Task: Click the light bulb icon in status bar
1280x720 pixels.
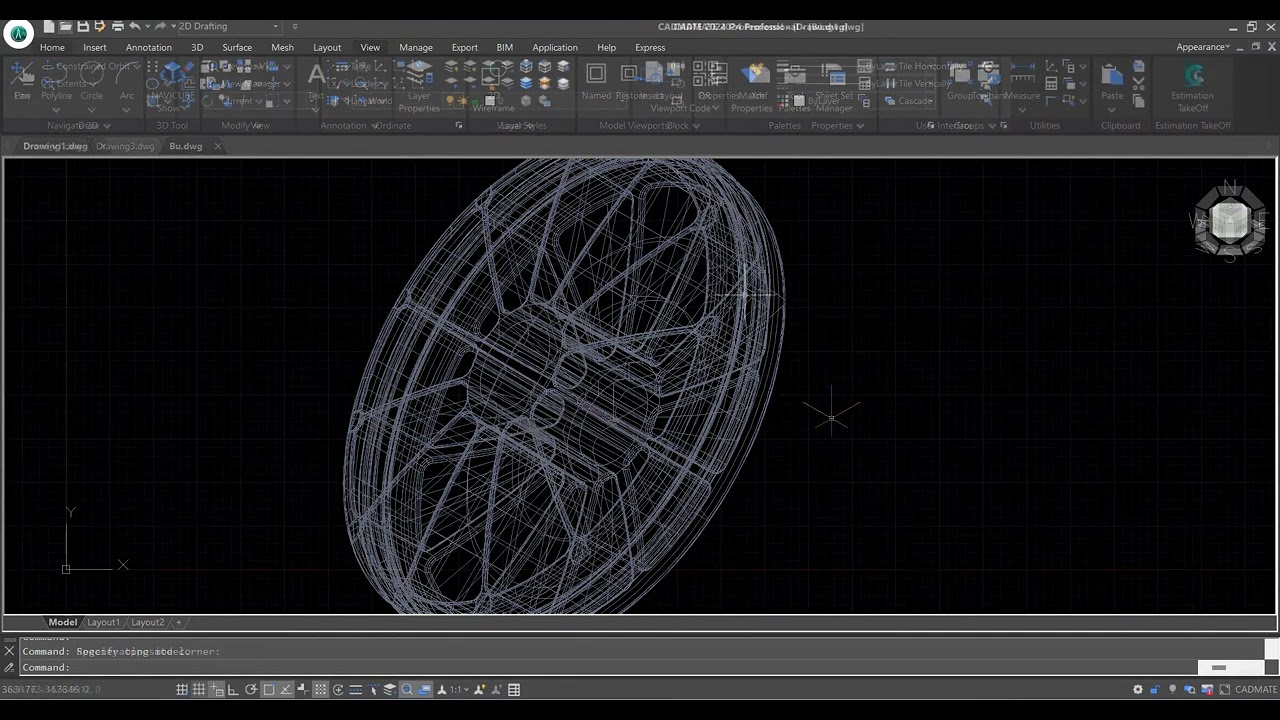Action: (x=1173, y=689)
